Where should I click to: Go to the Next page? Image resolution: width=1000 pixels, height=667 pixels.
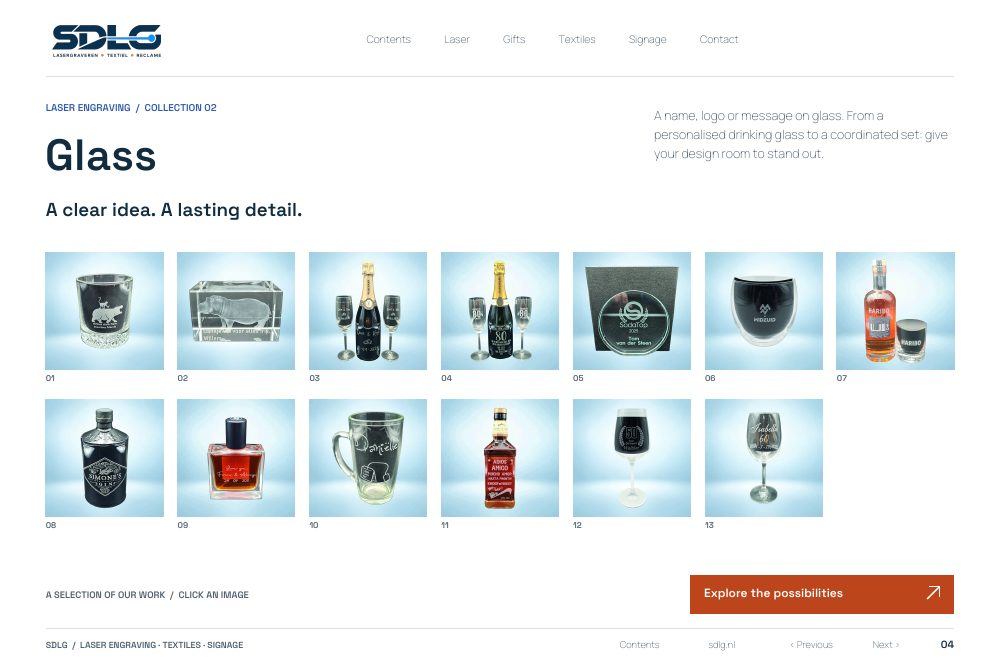[x=886, y=645]
